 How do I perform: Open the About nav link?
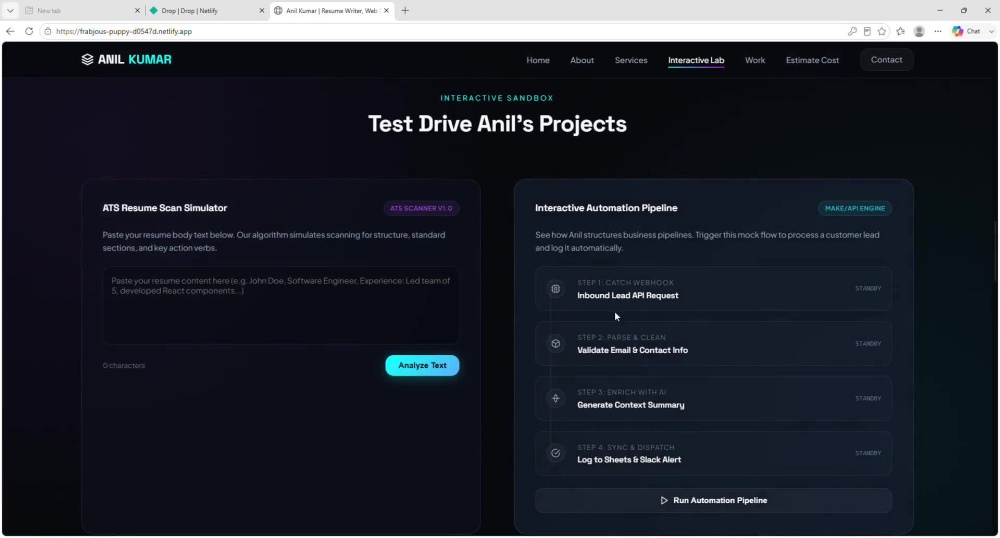pos(582,60)
